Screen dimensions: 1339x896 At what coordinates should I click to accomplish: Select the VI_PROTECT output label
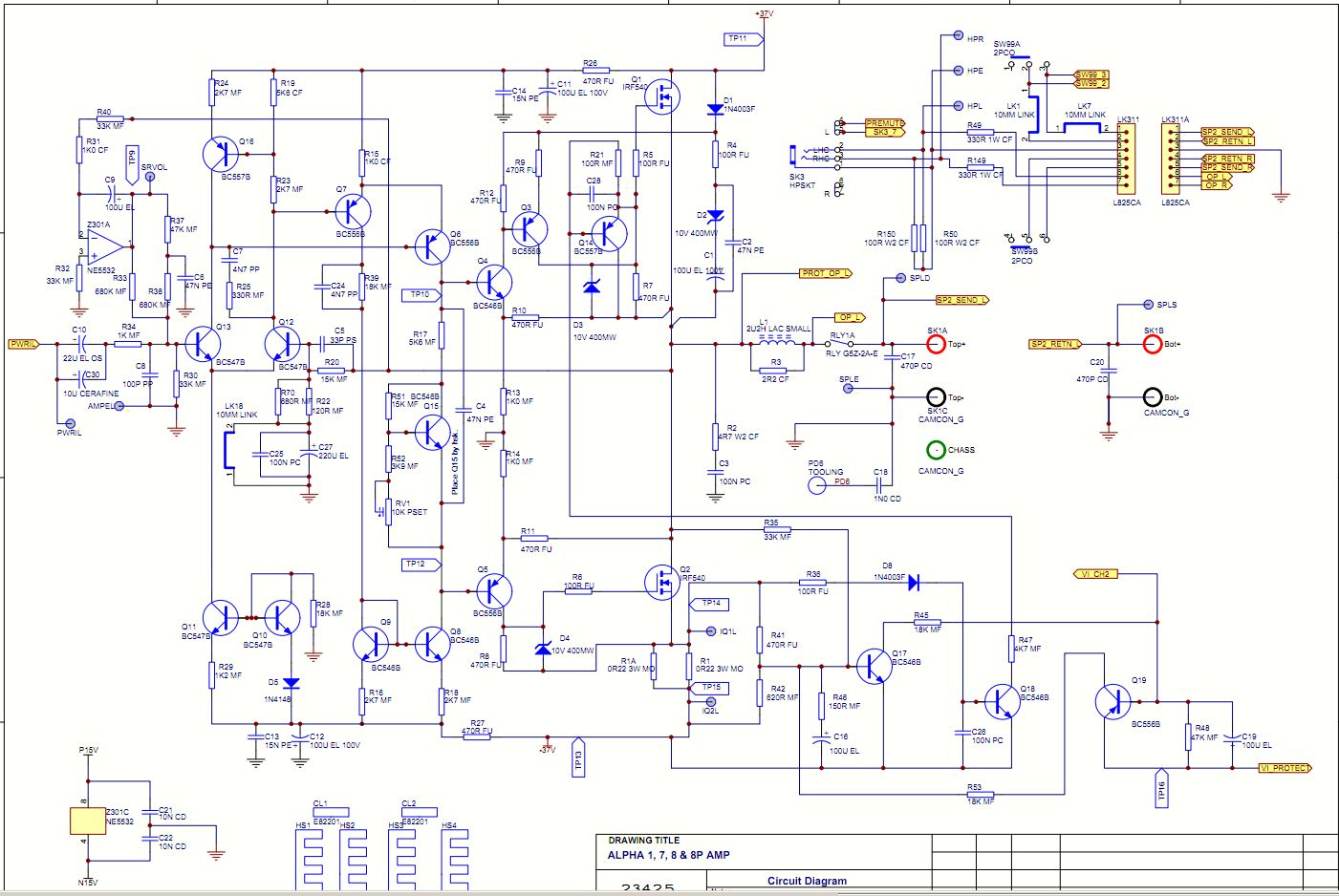[x=1285, y=768]
